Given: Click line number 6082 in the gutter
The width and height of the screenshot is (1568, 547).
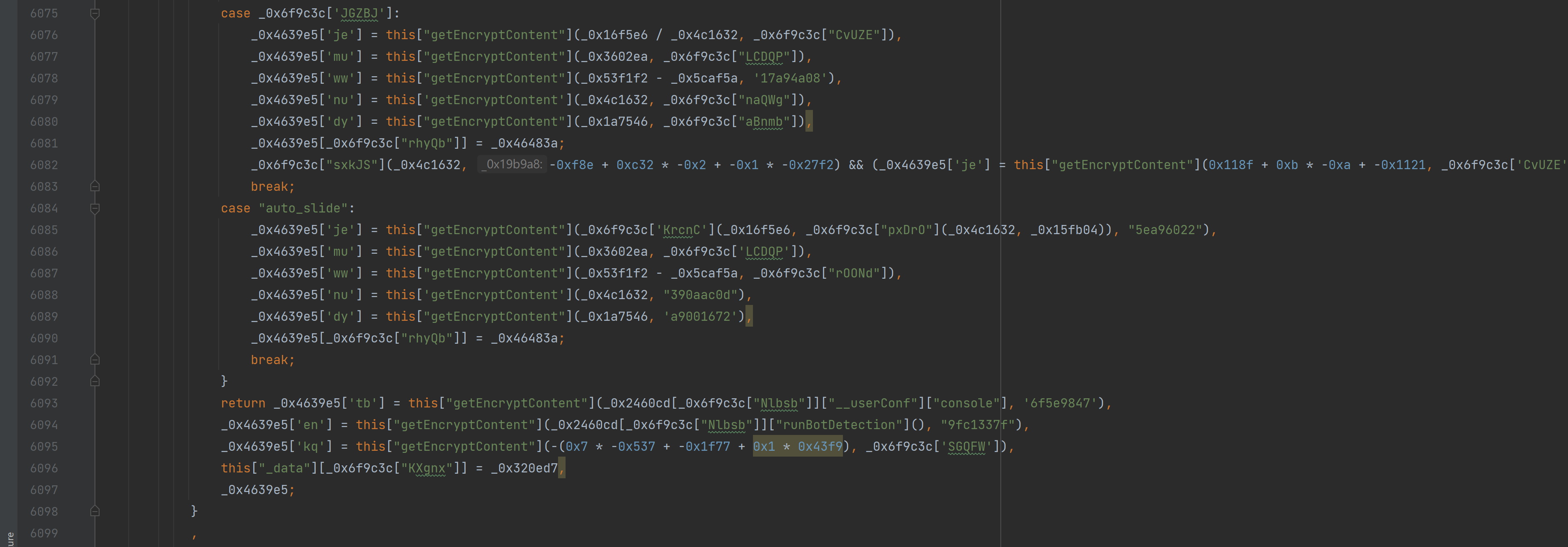Looking at the screenshot, I should pos(44,165).
